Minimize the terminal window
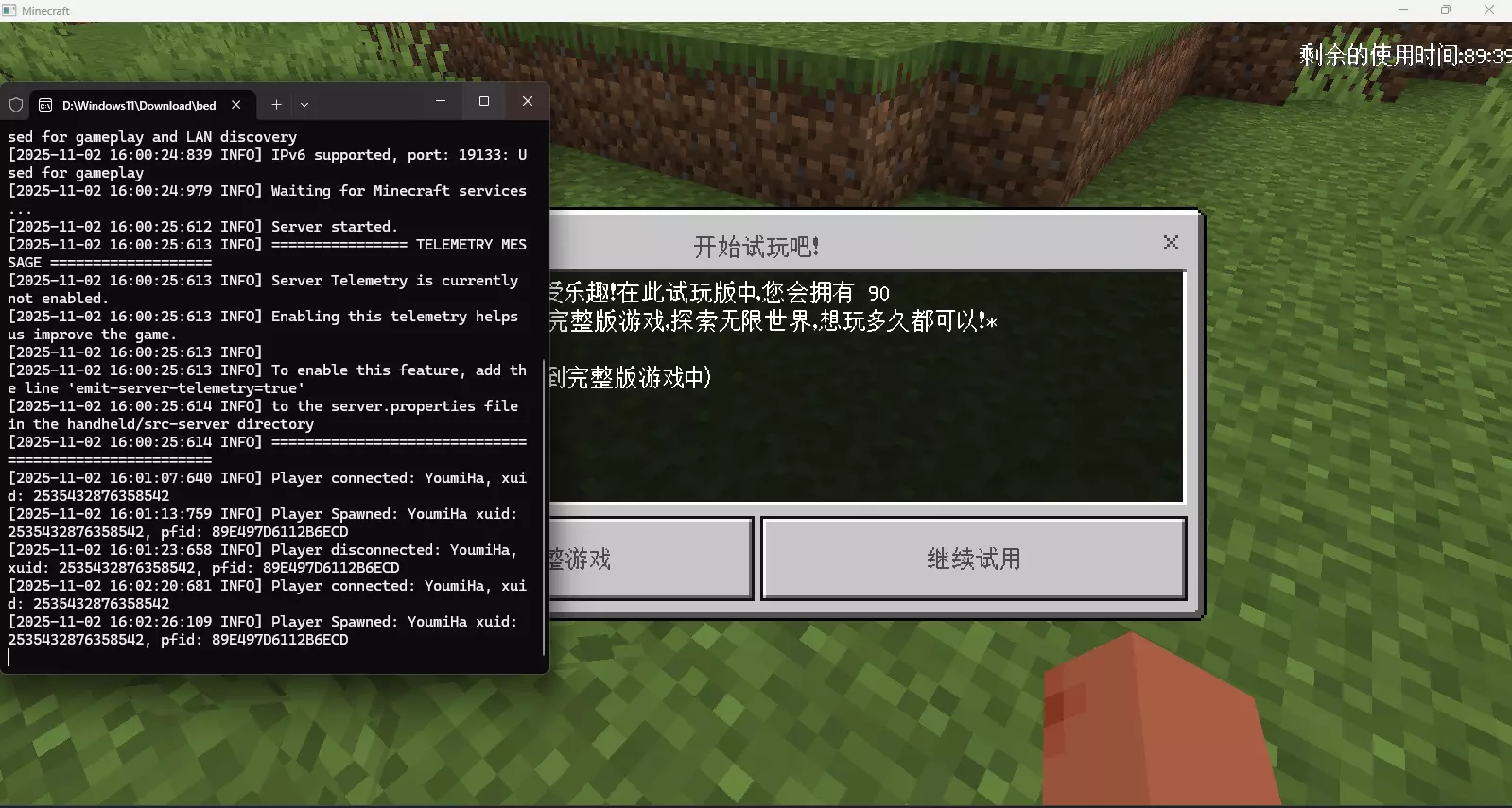Image resolution: width=1512 pixels, height=808 pixels. [x=441, y=101]
